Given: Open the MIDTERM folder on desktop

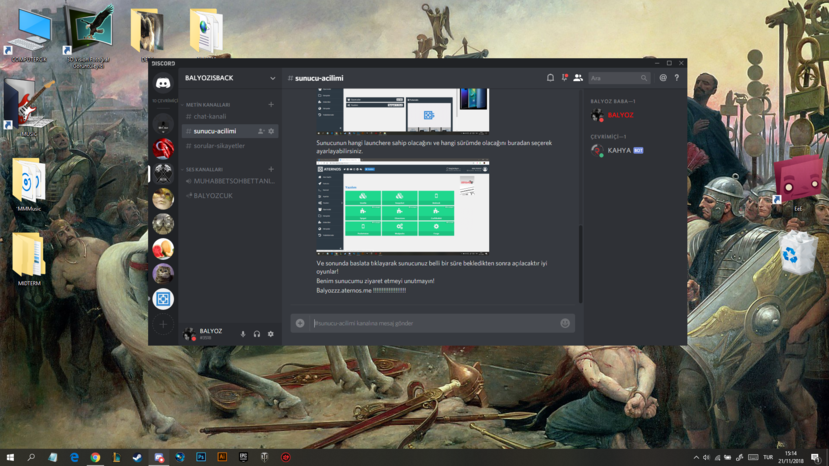Looking at the screenshot, I should pyautogui.click(x=29, y=260).
